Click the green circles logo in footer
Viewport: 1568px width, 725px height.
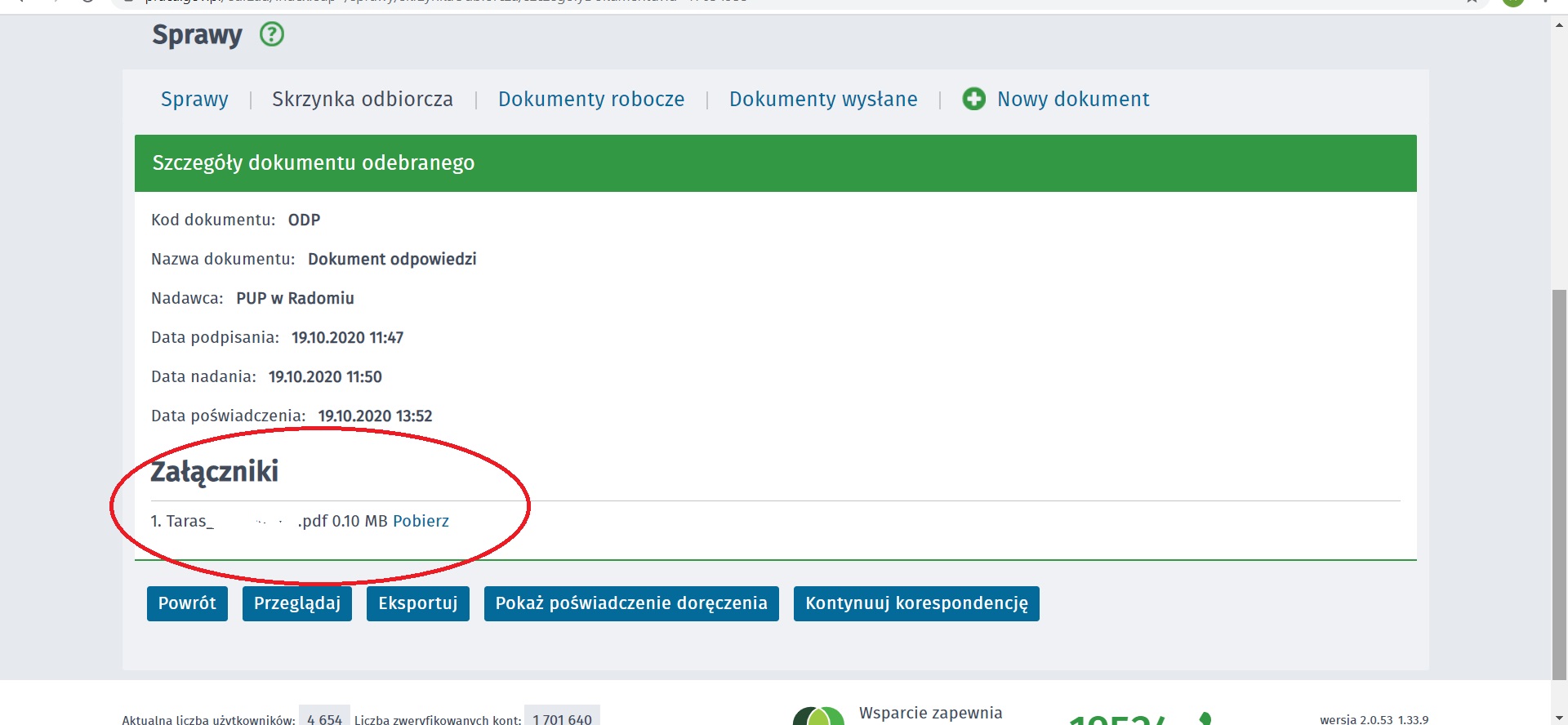[x=818, y=717]
